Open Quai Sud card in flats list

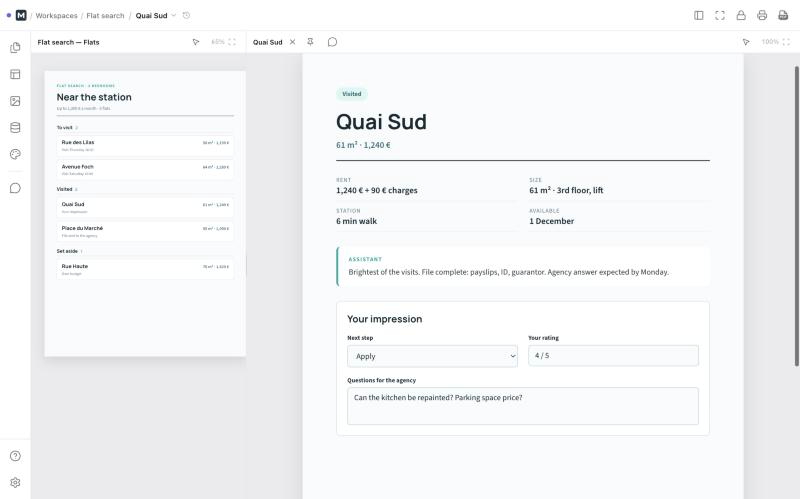145,207
